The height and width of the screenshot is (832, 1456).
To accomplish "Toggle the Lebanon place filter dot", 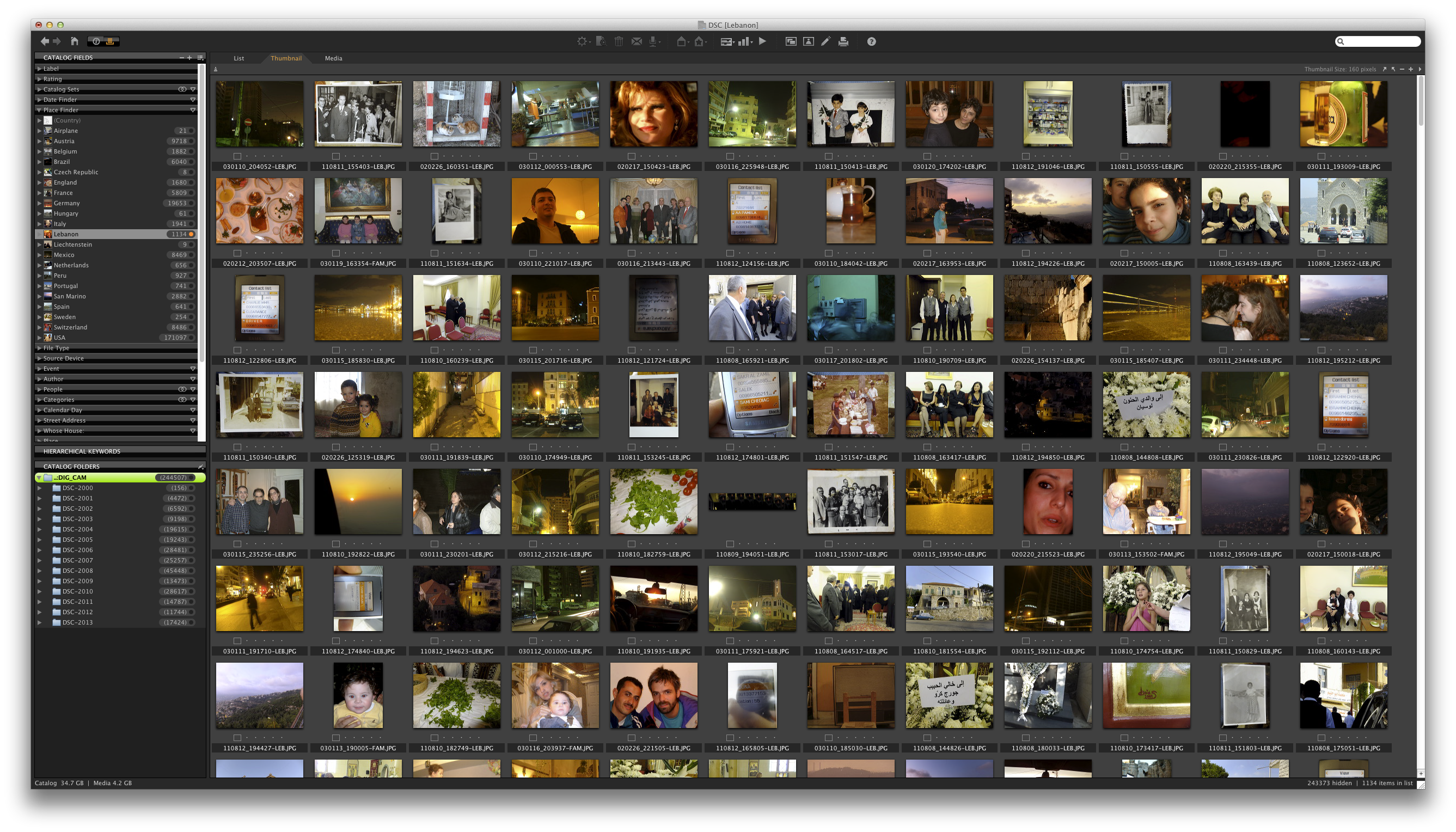I will (192, 234).
